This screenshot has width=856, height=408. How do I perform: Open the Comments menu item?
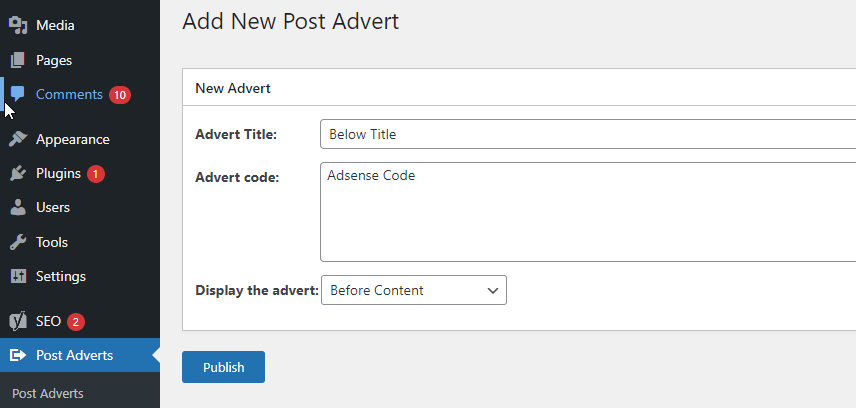pyautogui.click(x=69, y=94)
